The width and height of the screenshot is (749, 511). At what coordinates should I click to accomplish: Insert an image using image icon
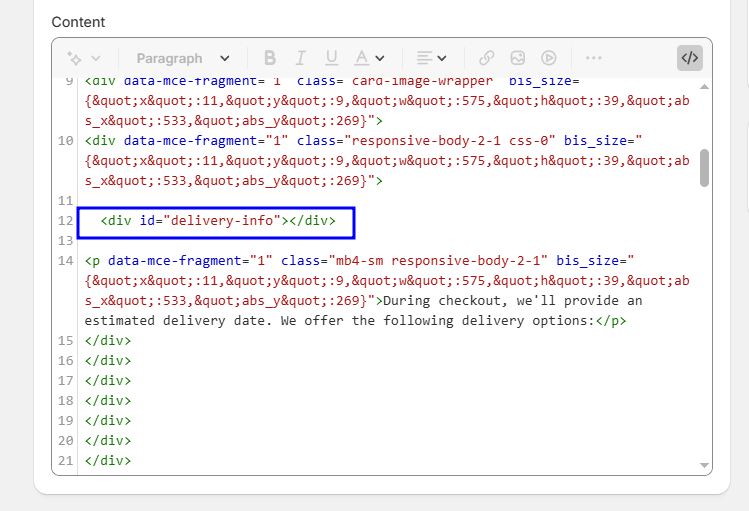518,58
